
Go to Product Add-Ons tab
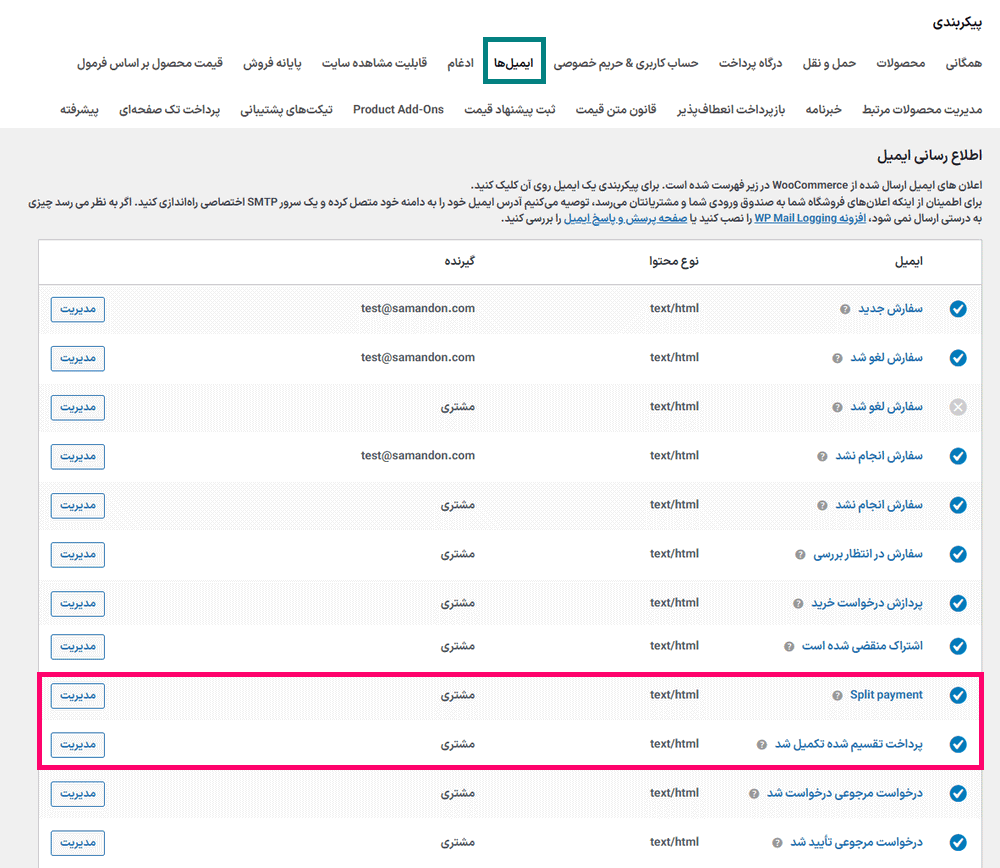[x=398, y=109]
